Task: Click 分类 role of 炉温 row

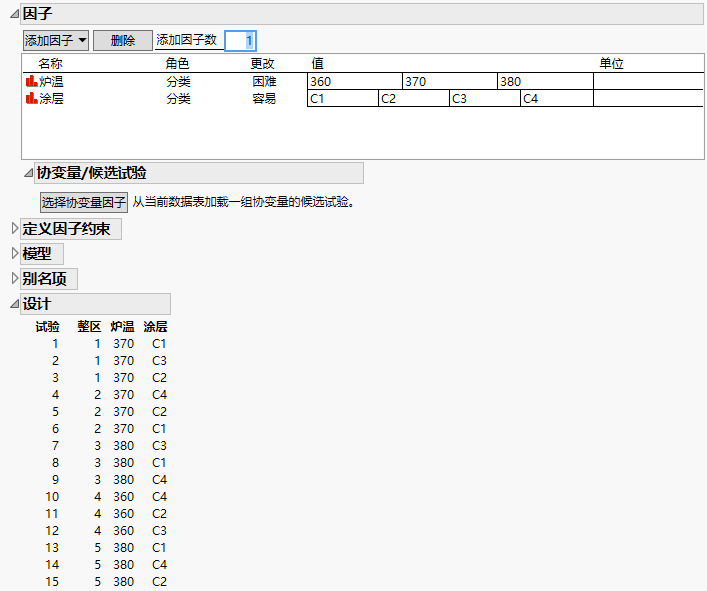Action: point(179,82)
